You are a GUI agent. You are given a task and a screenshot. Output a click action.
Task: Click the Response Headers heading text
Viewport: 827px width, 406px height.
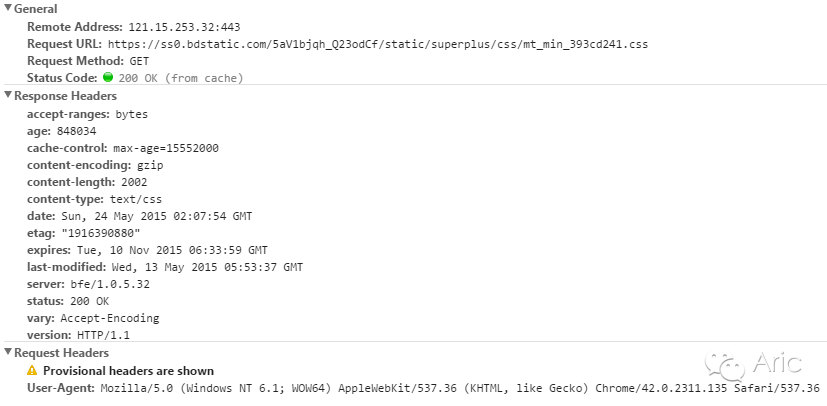[65, 96]
